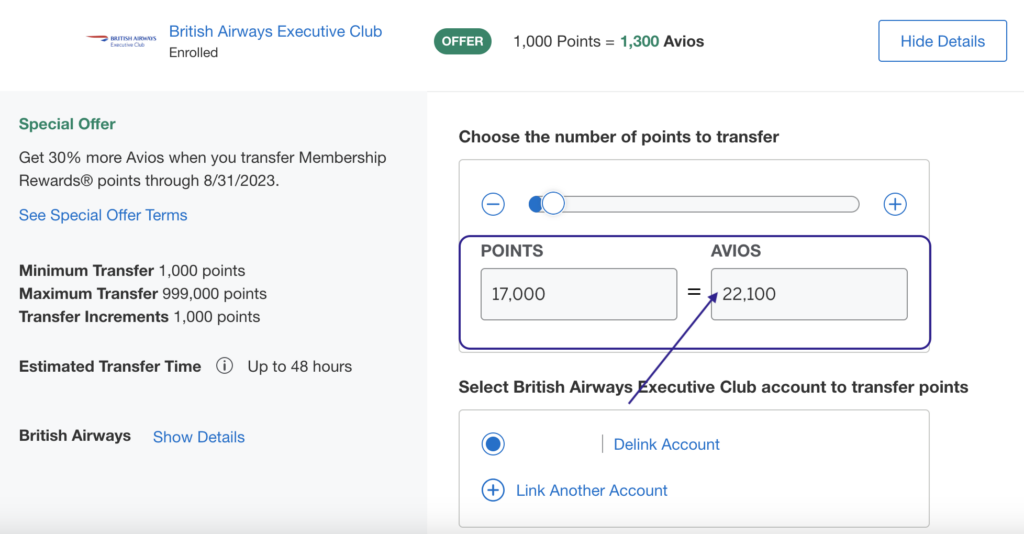The width and height of the screenshot is (1024, 534).
Task: Click the Link Another Account link
Action: [x=592, y=490]
